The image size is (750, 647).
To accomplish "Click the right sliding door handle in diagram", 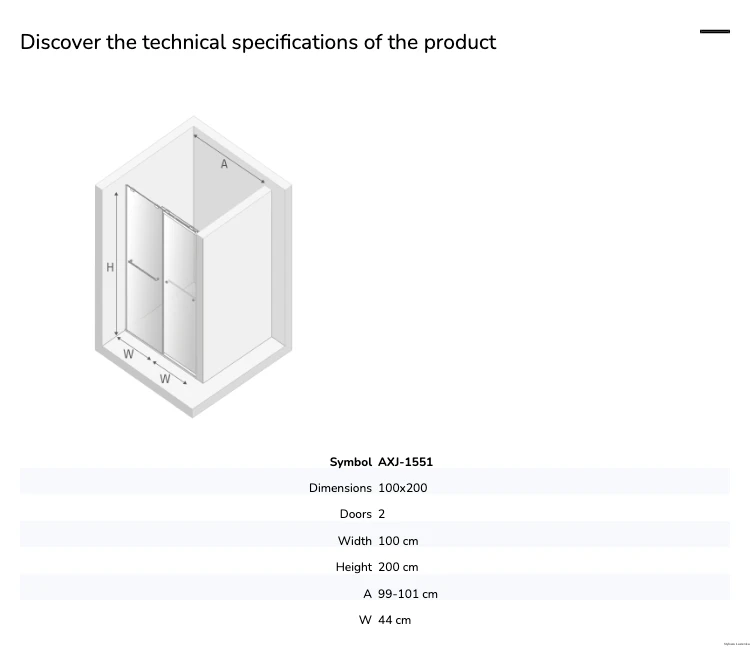I will (x=180, y=291).
